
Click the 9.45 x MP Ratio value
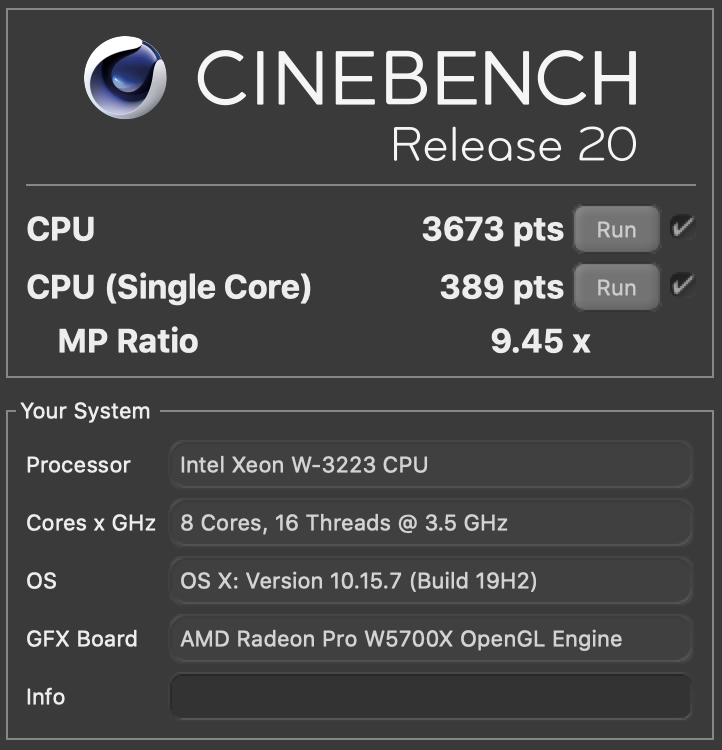540,341
